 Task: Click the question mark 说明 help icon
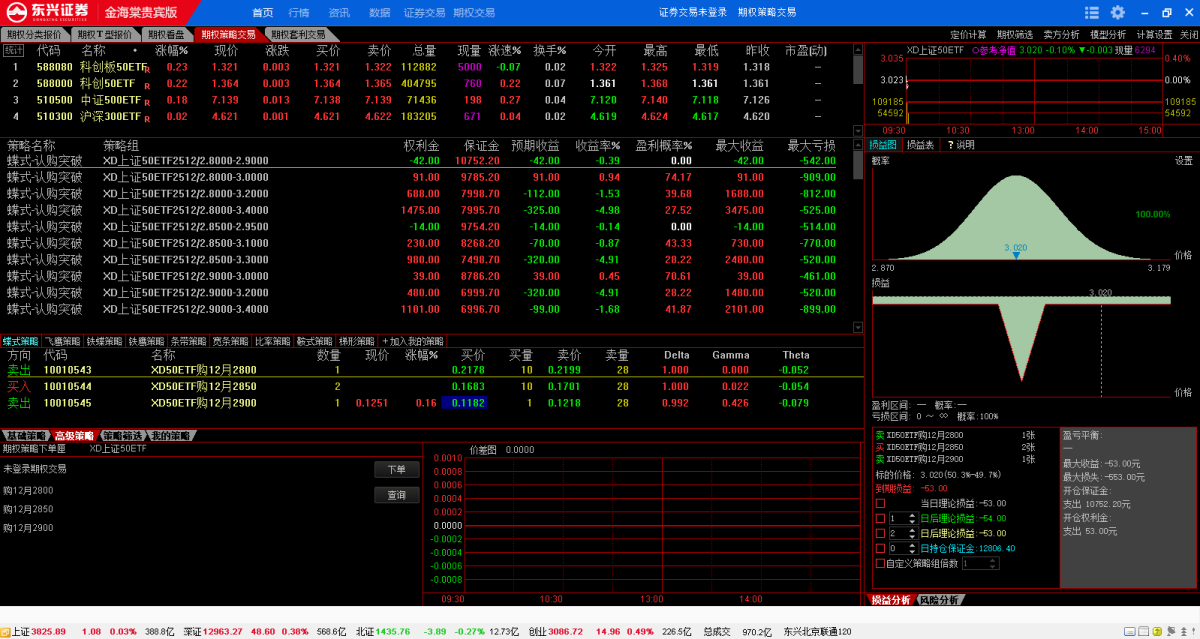click(949, 145)
